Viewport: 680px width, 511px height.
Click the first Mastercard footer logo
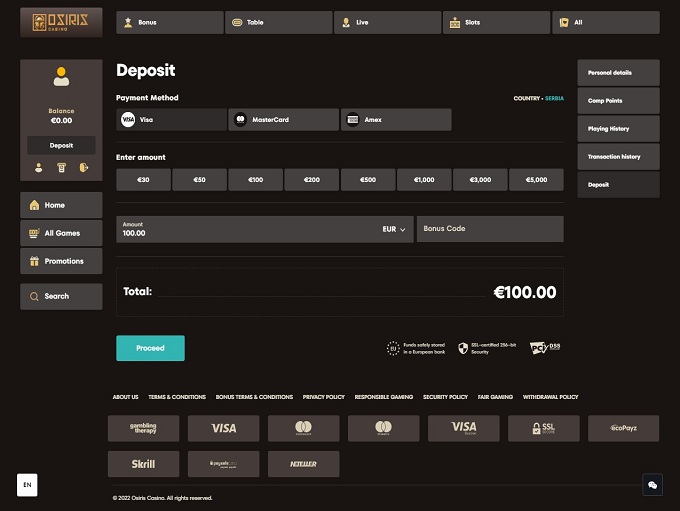point(304,428)
